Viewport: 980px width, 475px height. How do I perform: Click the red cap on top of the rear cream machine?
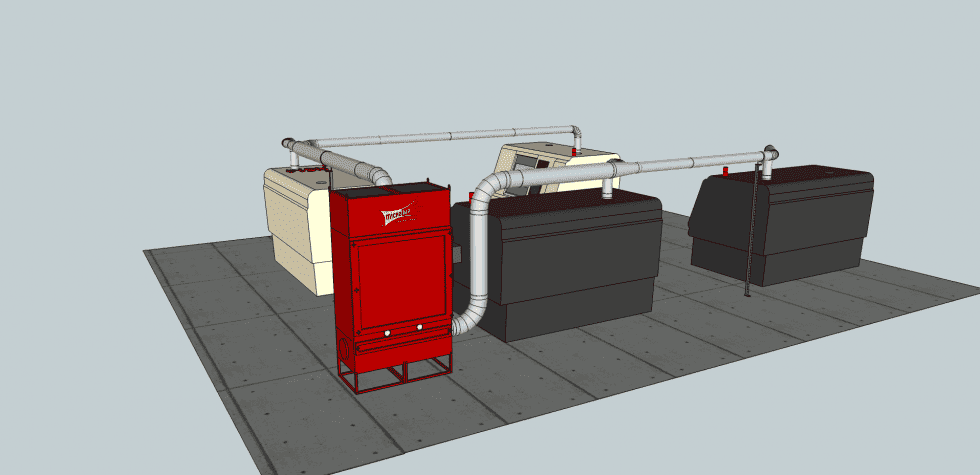tap(574, 152)
